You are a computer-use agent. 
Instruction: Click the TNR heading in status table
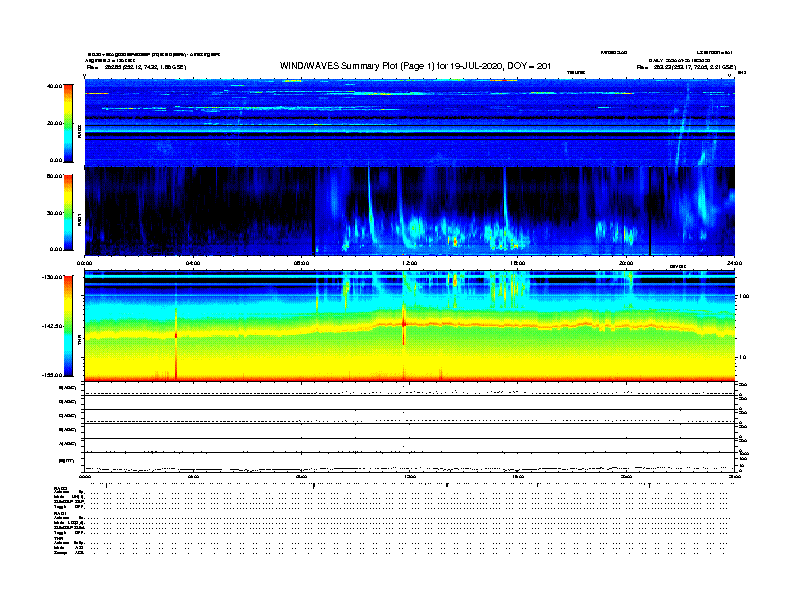(58, 538)
